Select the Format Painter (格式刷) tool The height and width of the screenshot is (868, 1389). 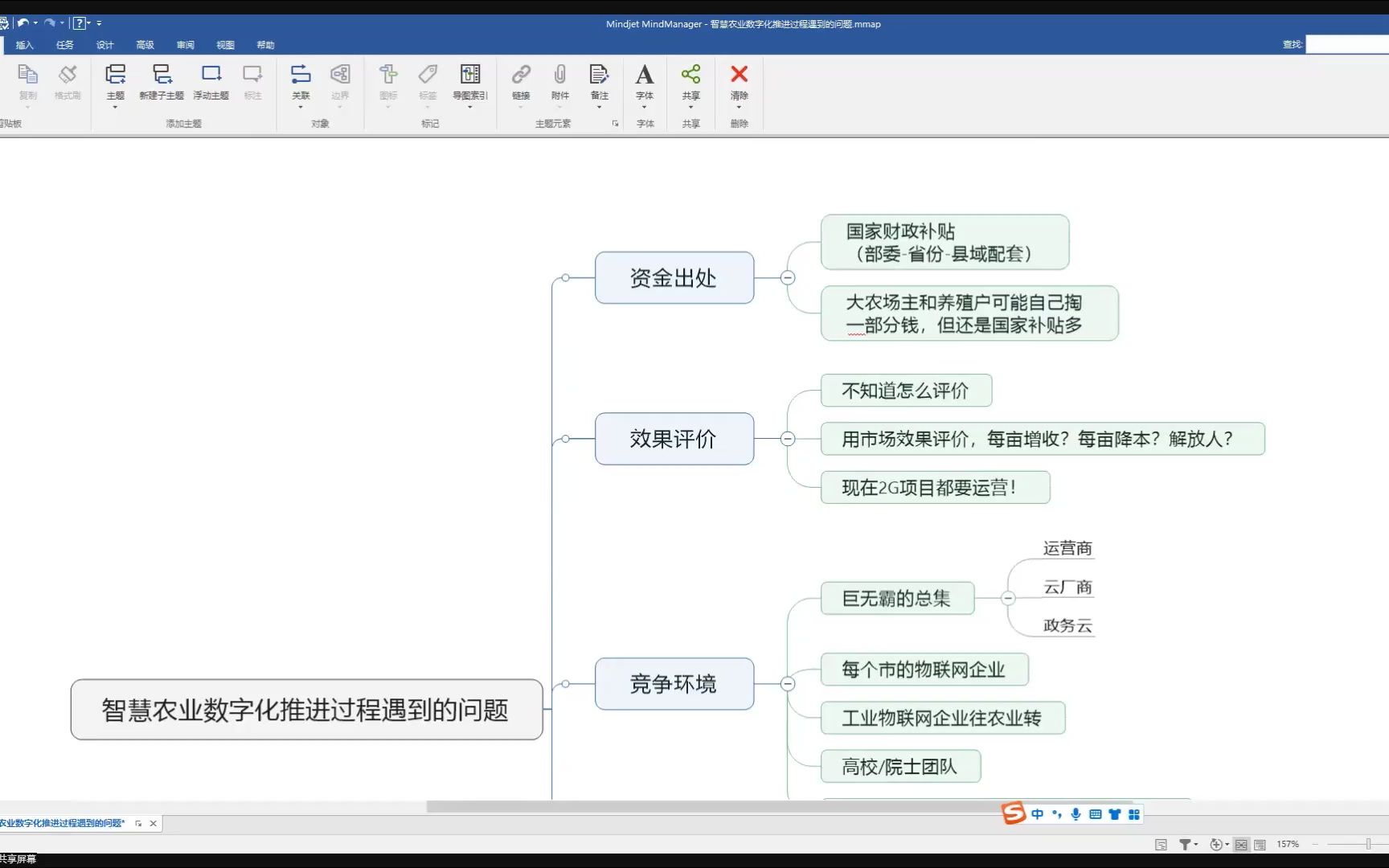68,75
